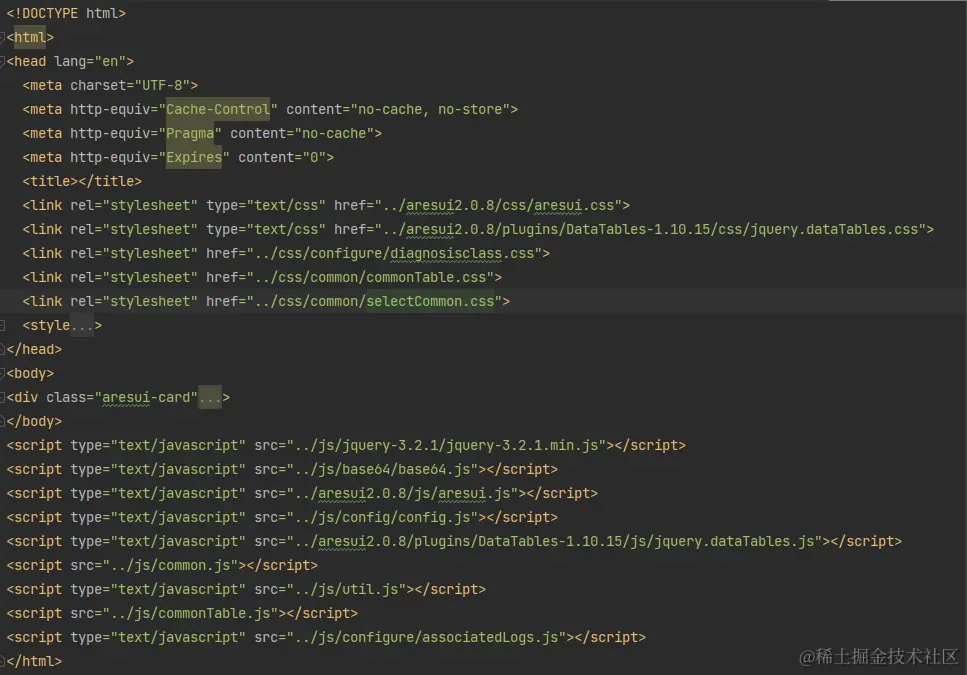Toggle the gutter fold marker beside div class line
Image resolution: width=967 pixels, height=675 pixels.
click(2, 398)
